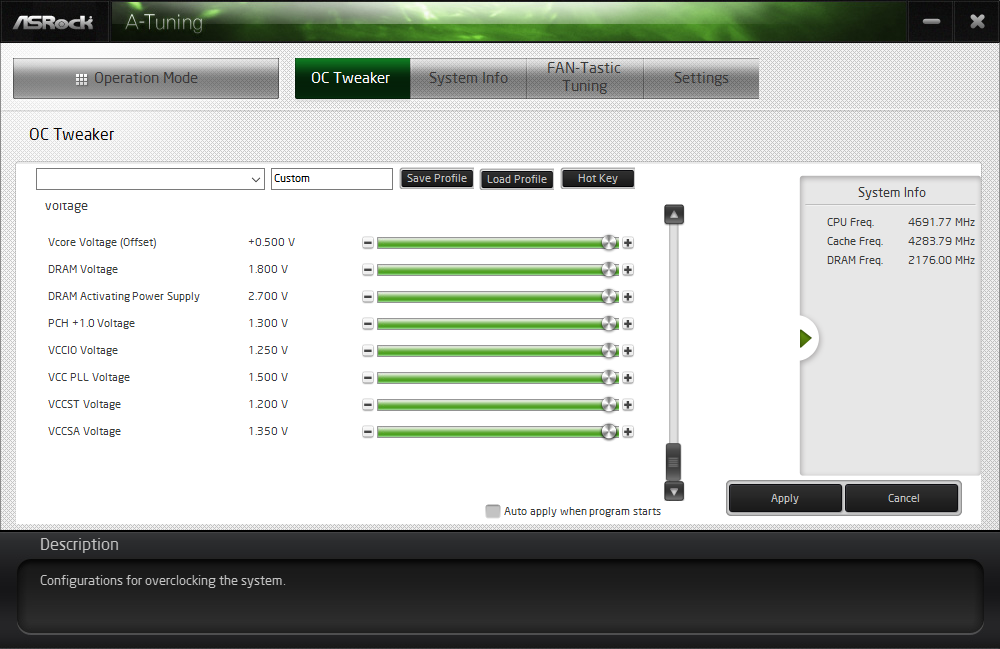Open Operation Mode tab
1000x649 pixels.
click(146, 78)
